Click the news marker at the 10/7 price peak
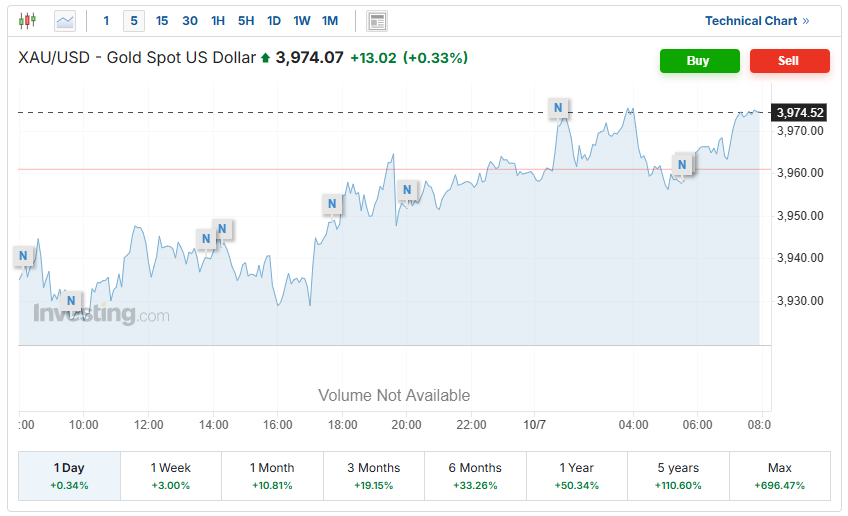 coord(559,107)
